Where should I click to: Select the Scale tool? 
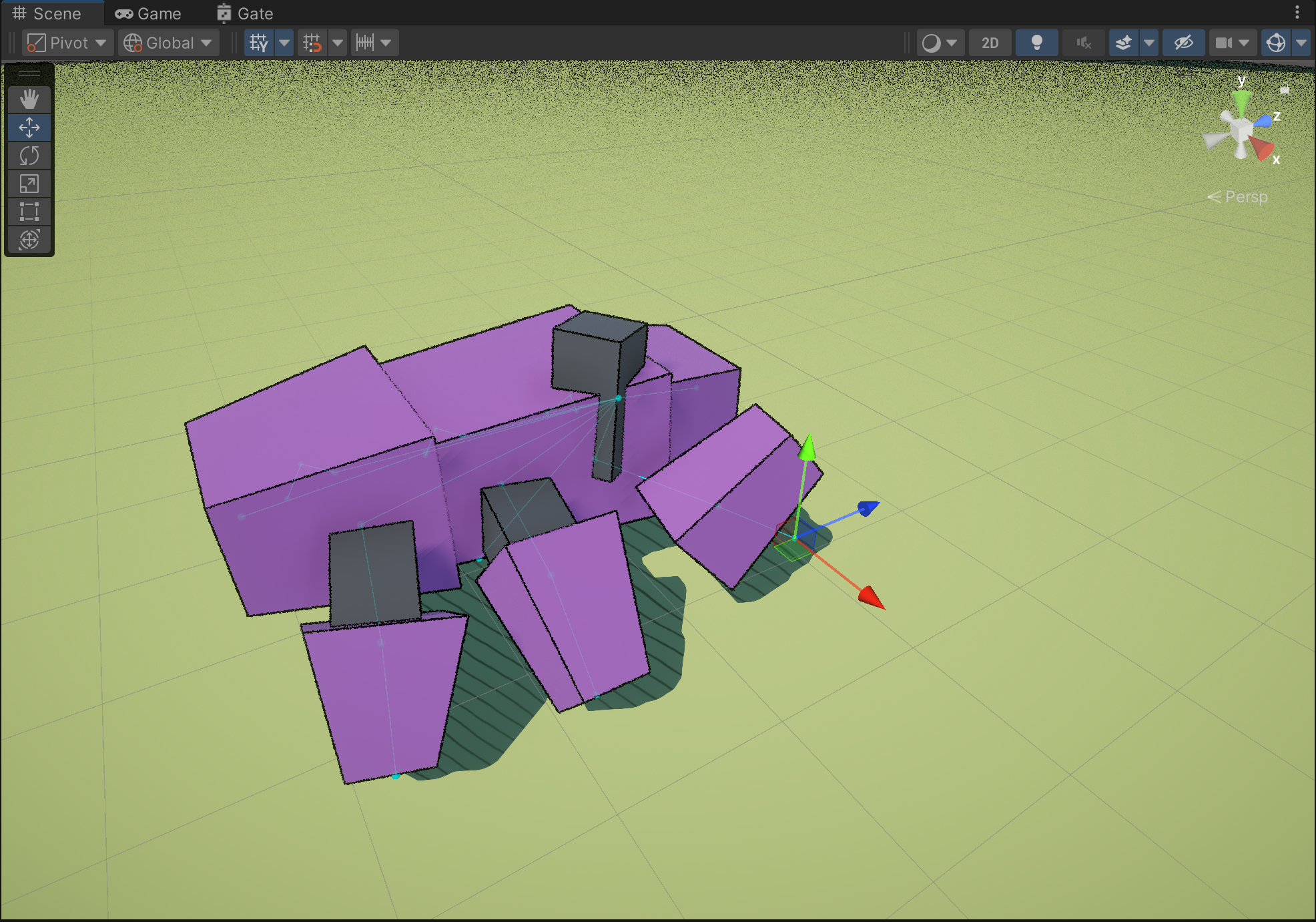pyautogui.click(x=29, y=184)
